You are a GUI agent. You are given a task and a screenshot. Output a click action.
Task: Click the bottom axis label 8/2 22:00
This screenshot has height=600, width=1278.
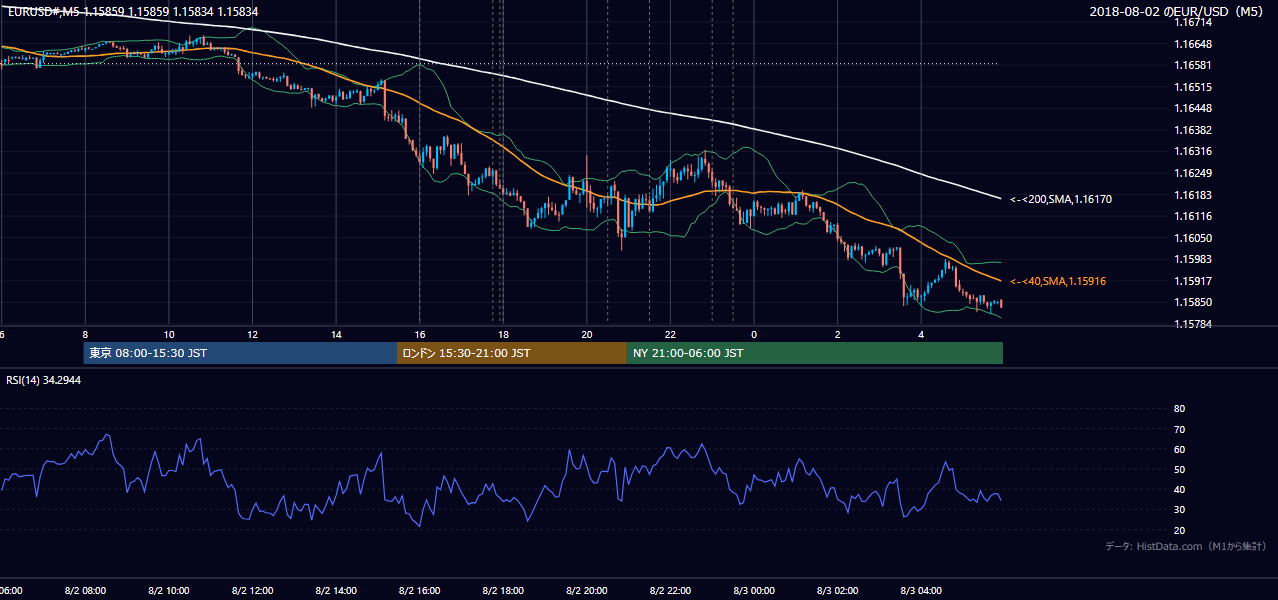[x=670, y=590]
